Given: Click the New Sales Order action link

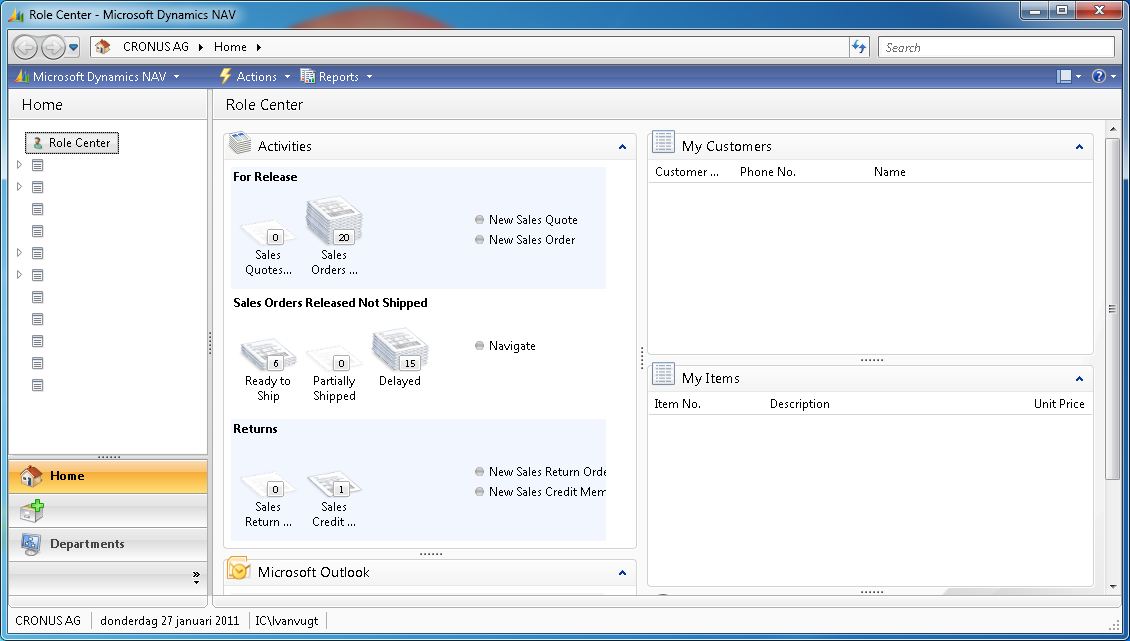Looking at the screenshot, I should tap(532, 240).
